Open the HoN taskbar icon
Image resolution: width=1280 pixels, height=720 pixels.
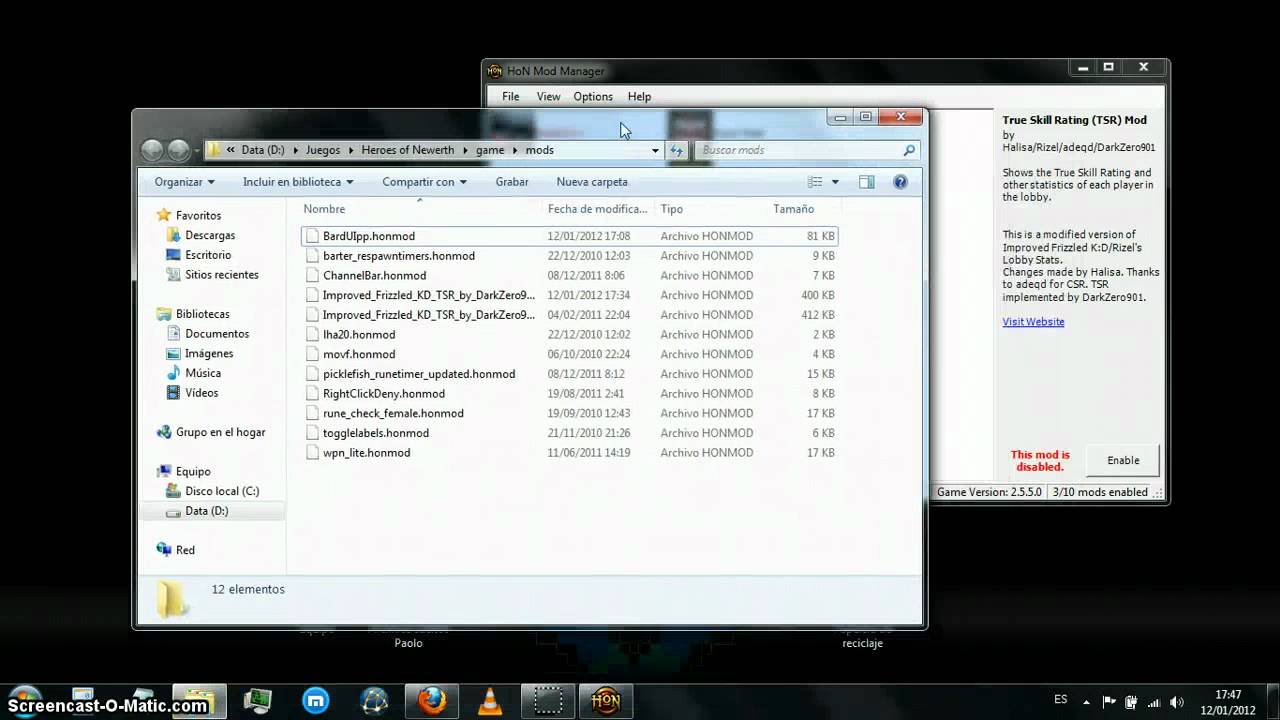tap(606, 701)
